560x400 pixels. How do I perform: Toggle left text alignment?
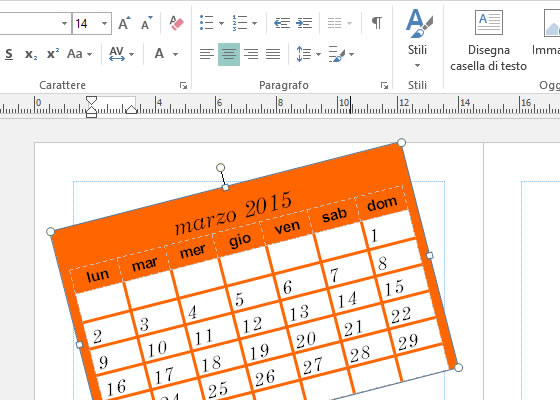[207, 54]
